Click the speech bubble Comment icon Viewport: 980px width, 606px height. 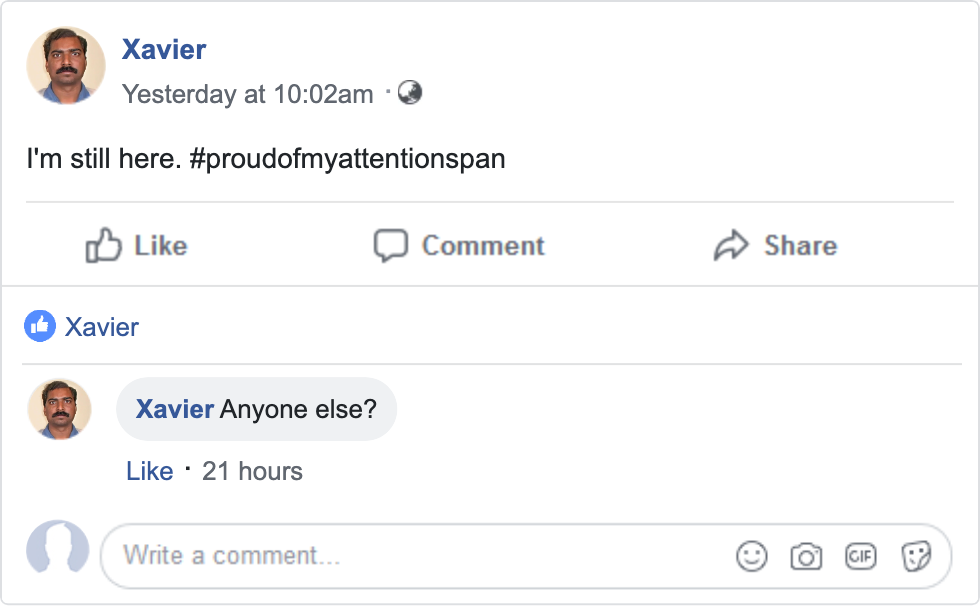[x=390, y=245]
